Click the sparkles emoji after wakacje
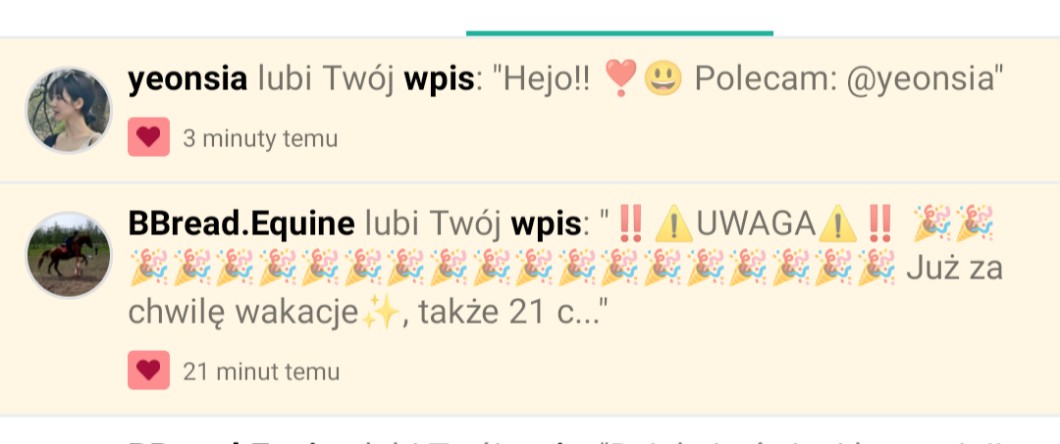The height and width of the screenshot is (444, 1060). (x=380, y=312)
